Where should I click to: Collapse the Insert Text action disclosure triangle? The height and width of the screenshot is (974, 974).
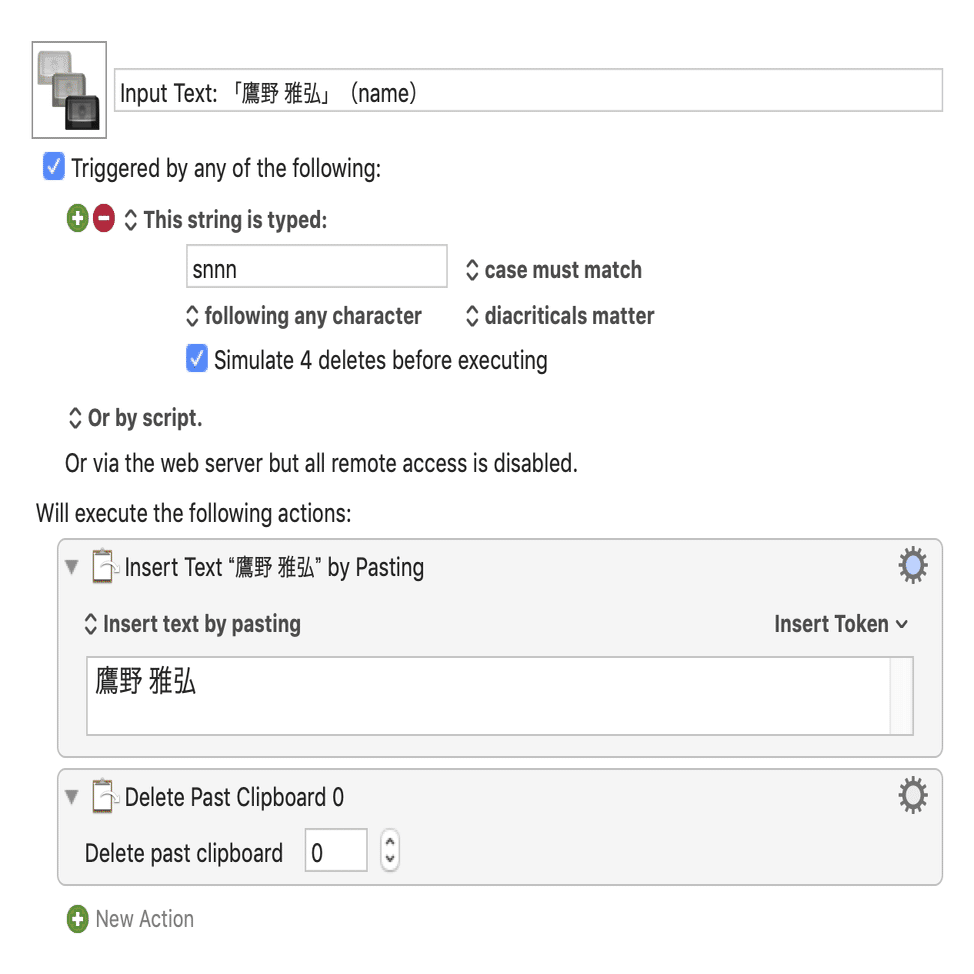point(71,567)
